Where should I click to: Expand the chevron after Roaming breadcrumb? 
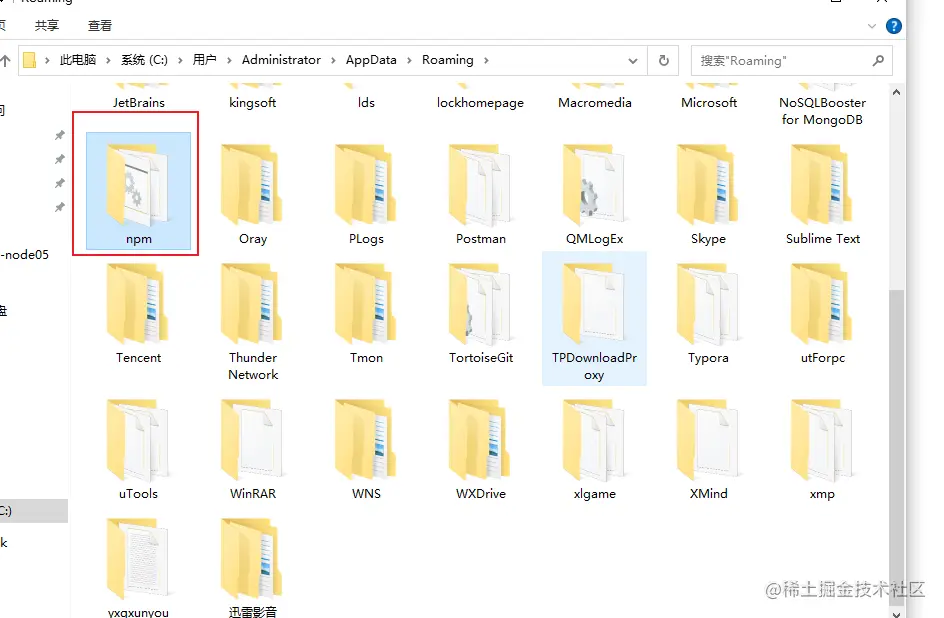[x=486, y=60]
